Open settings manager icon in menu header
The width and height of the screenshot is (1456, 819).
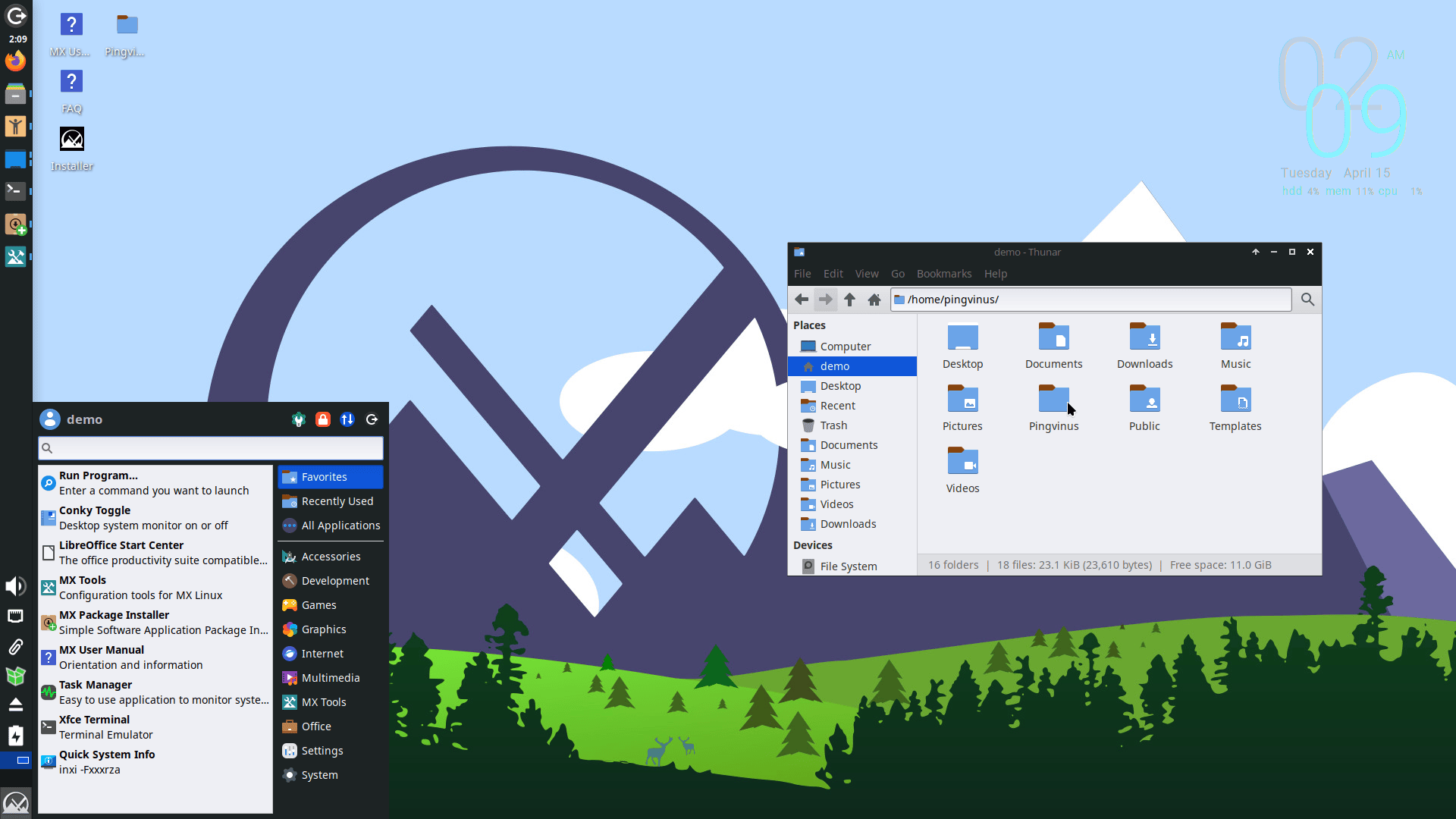(x=299, y=419)
